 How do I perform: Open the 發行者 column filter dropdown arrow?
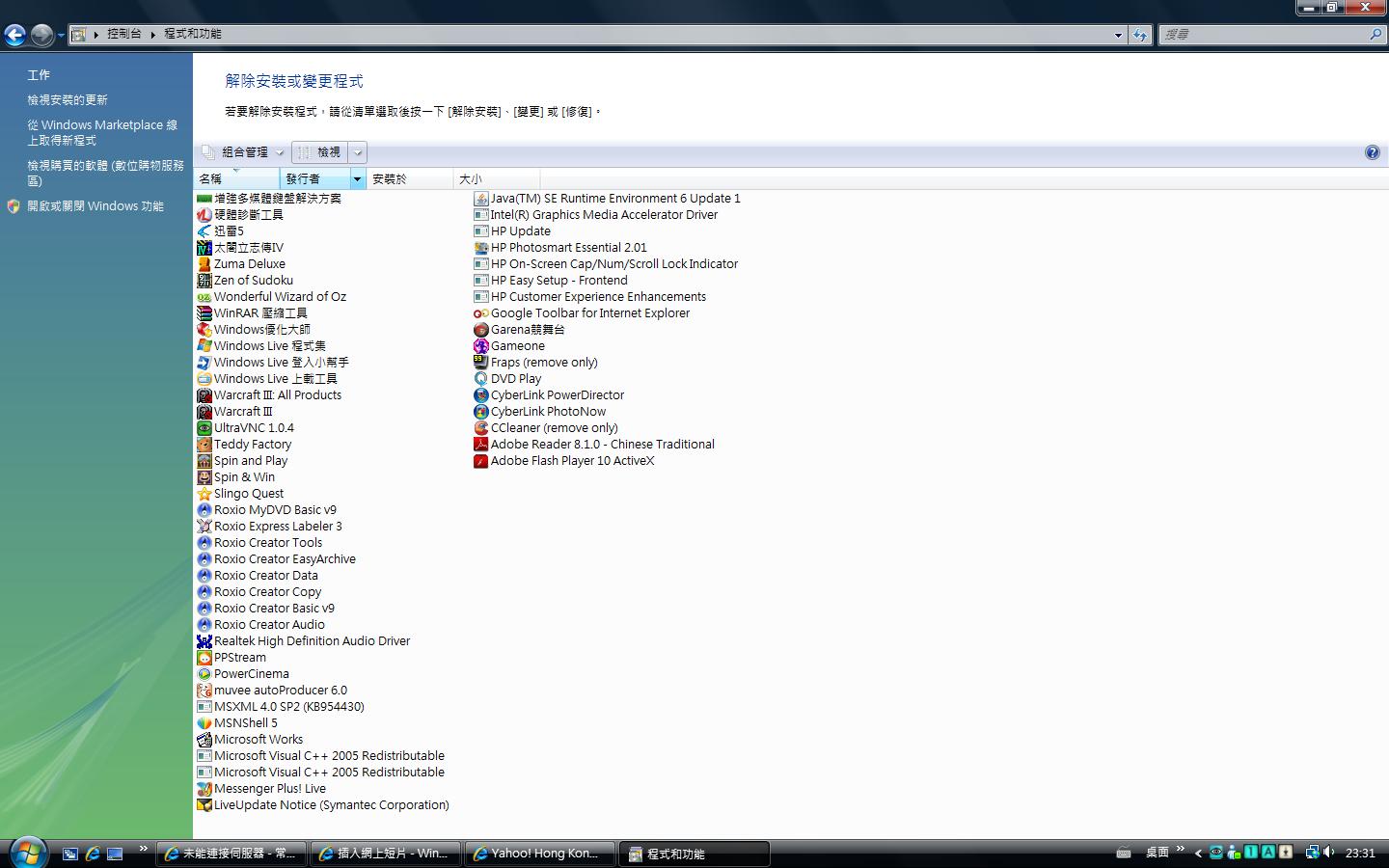357,179
